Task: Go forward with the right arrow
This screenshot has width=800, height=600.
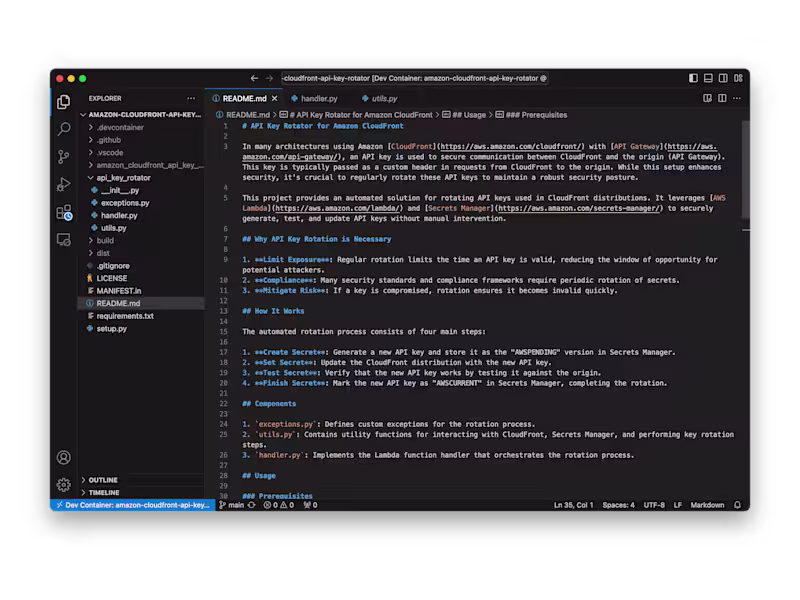Action: tap(269, 78)
